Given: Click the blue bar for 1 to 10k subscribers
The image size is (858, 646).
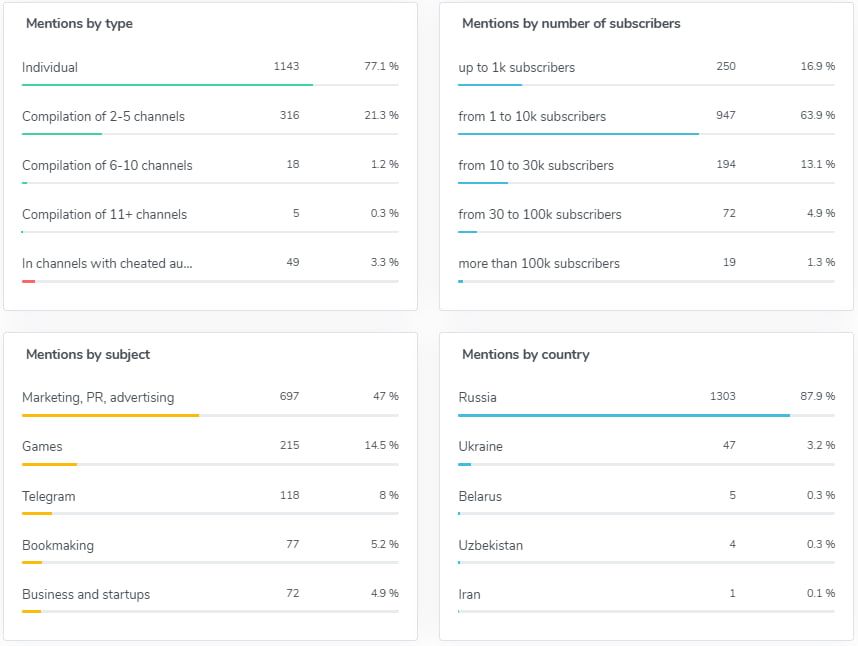Looking at the screenshot, I should pyautogui.click(x=578, y=134).
